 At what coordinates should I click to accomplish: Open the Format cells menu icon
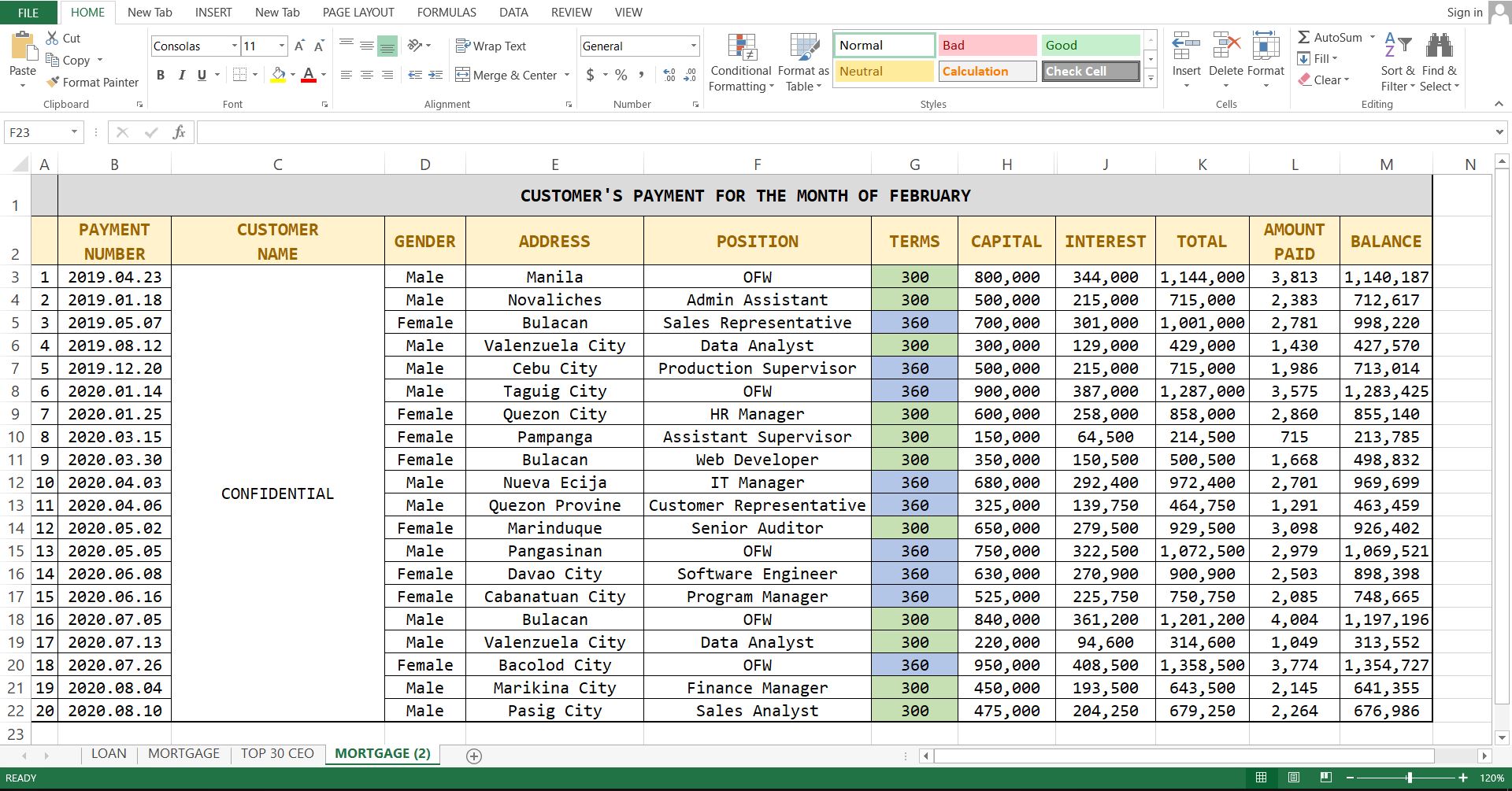click(1266, 46)
